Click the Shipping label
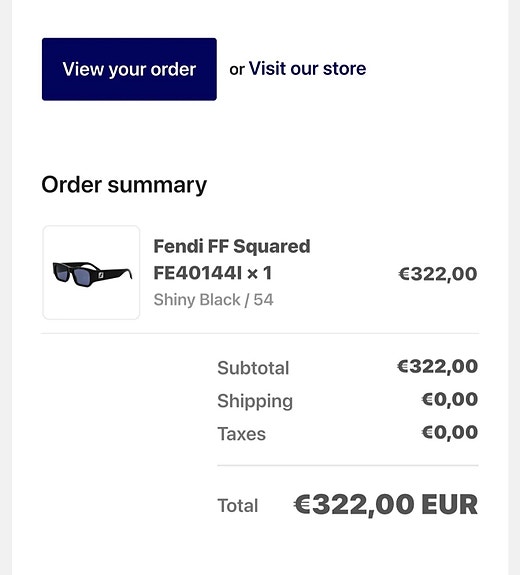 pyautogui.click(x=255, y=401)
